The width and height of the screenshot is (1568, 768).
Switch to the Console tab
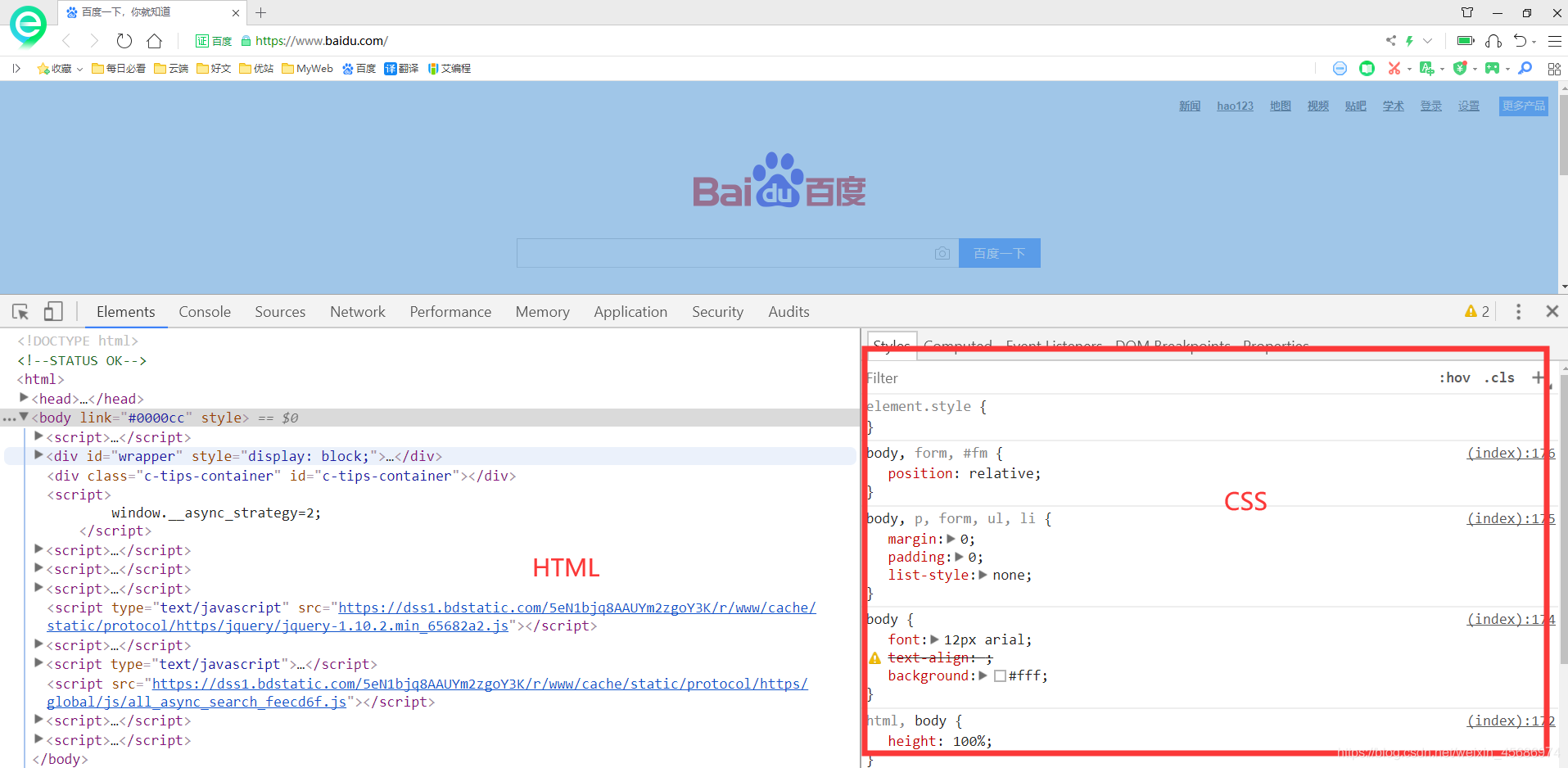(x=205, y=312)
